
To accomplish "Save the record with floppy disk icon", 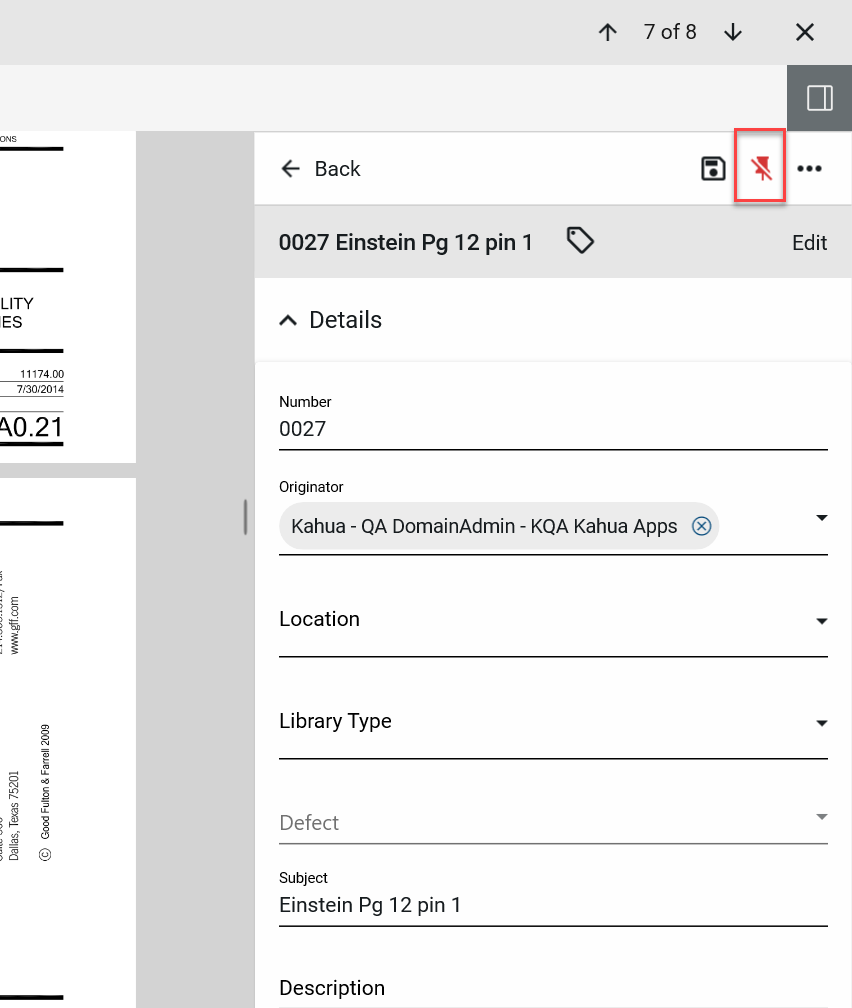I will point(712,169).
